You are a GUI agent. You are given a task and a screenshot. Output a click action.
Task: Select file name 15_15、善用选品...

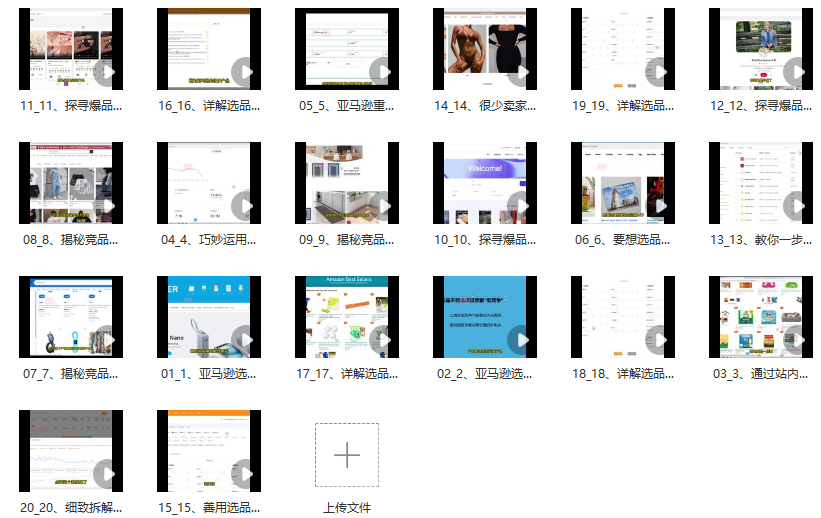click(209, 508)
